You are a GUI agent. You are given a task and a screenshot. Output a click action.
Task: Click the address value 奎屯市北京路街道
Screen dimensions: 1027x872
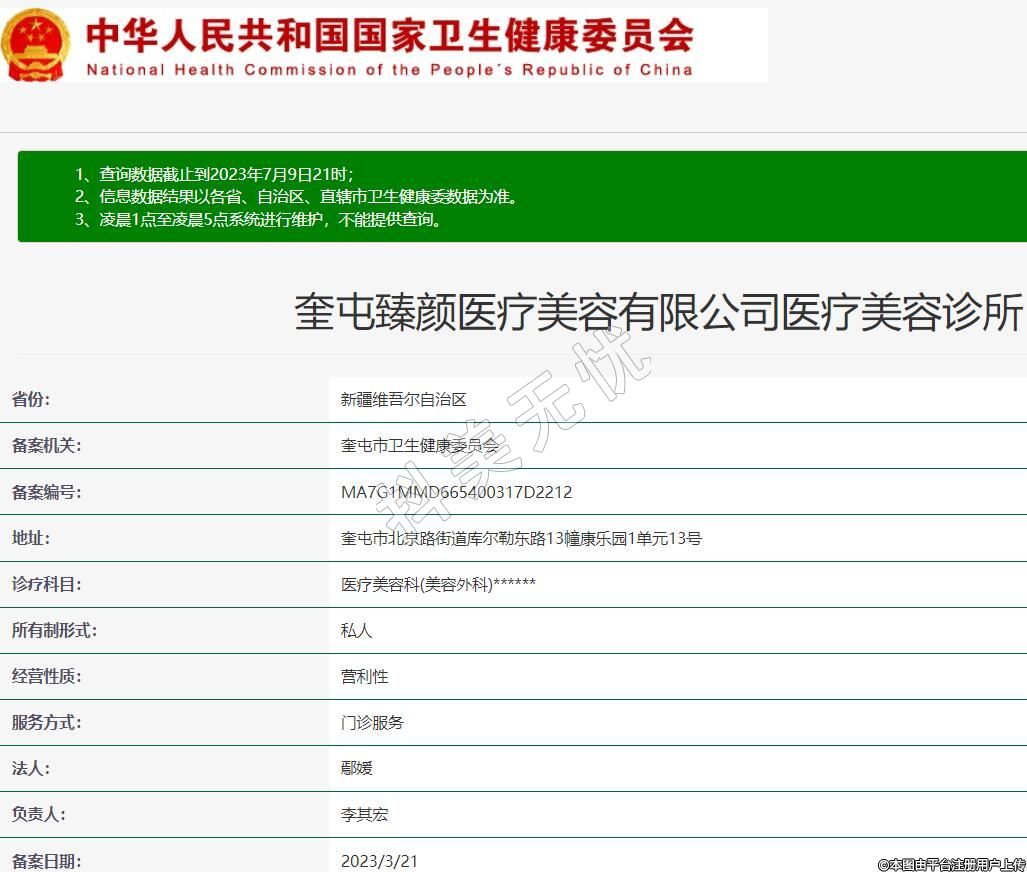(521, 538)
